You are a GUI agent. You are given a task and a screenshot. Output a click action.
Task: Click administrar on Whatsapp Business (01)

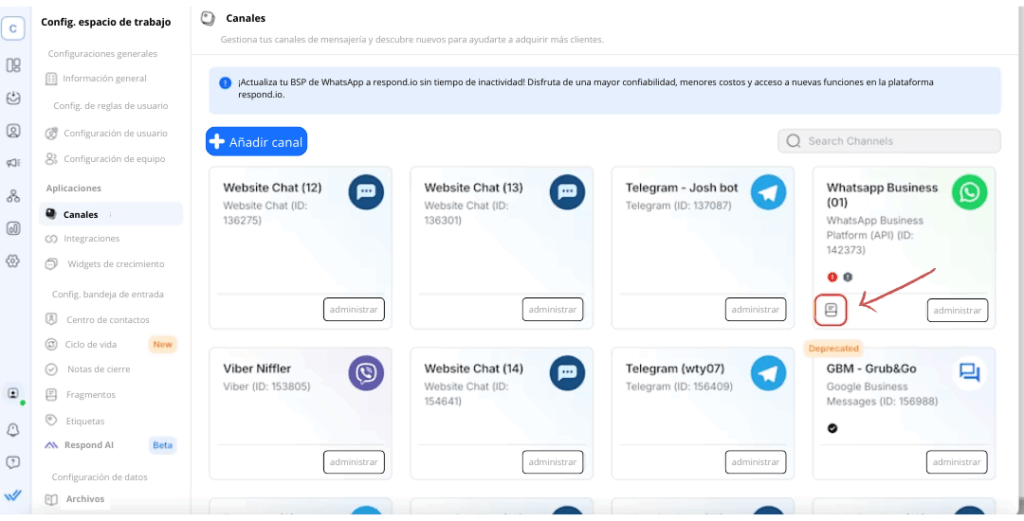click(957, 310)
